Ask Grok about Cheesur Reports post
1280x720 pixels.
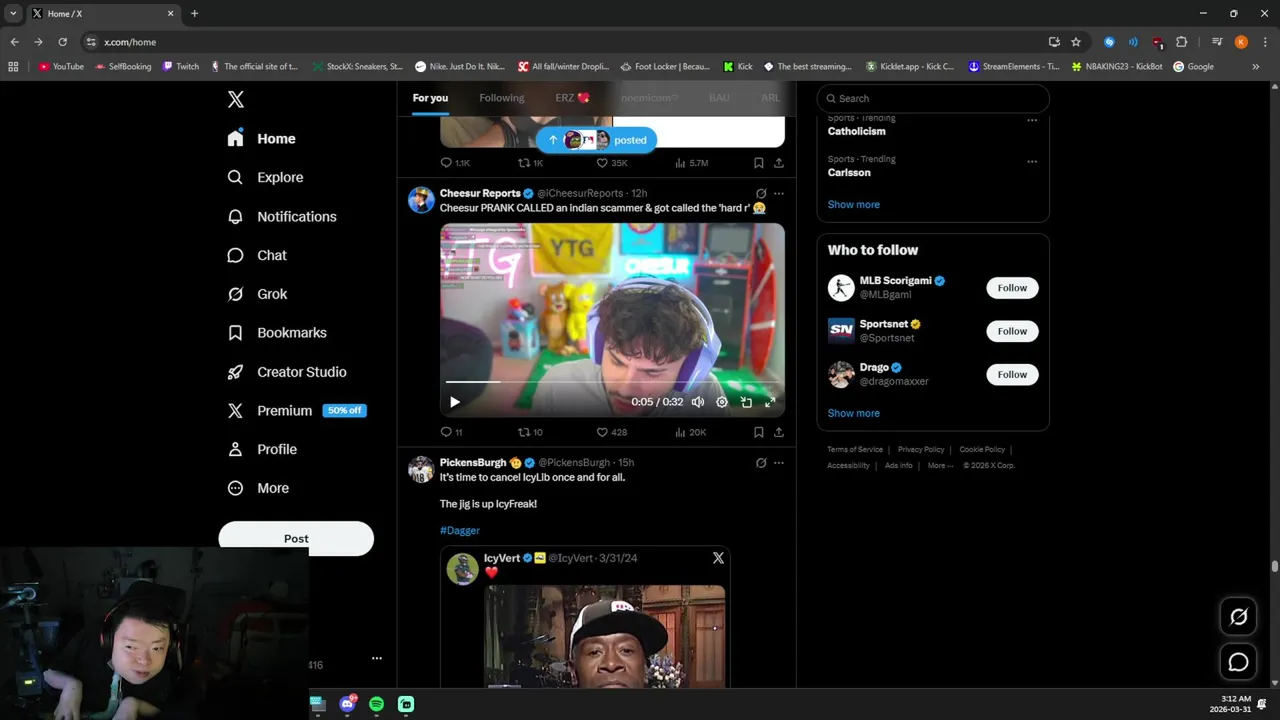[x=761, y=194]
